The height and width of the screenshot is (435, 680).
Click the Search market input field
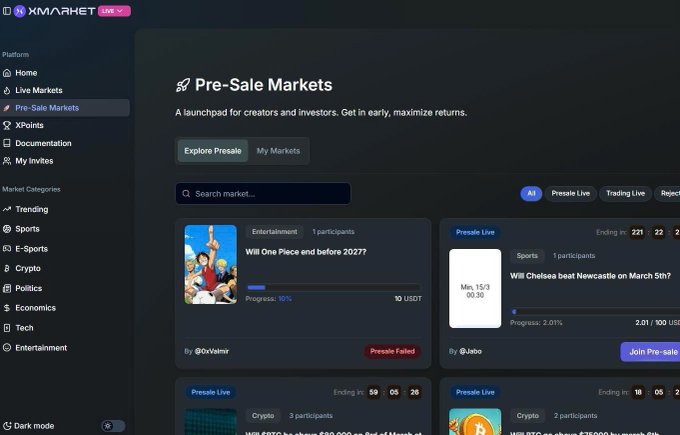(263, 193)
